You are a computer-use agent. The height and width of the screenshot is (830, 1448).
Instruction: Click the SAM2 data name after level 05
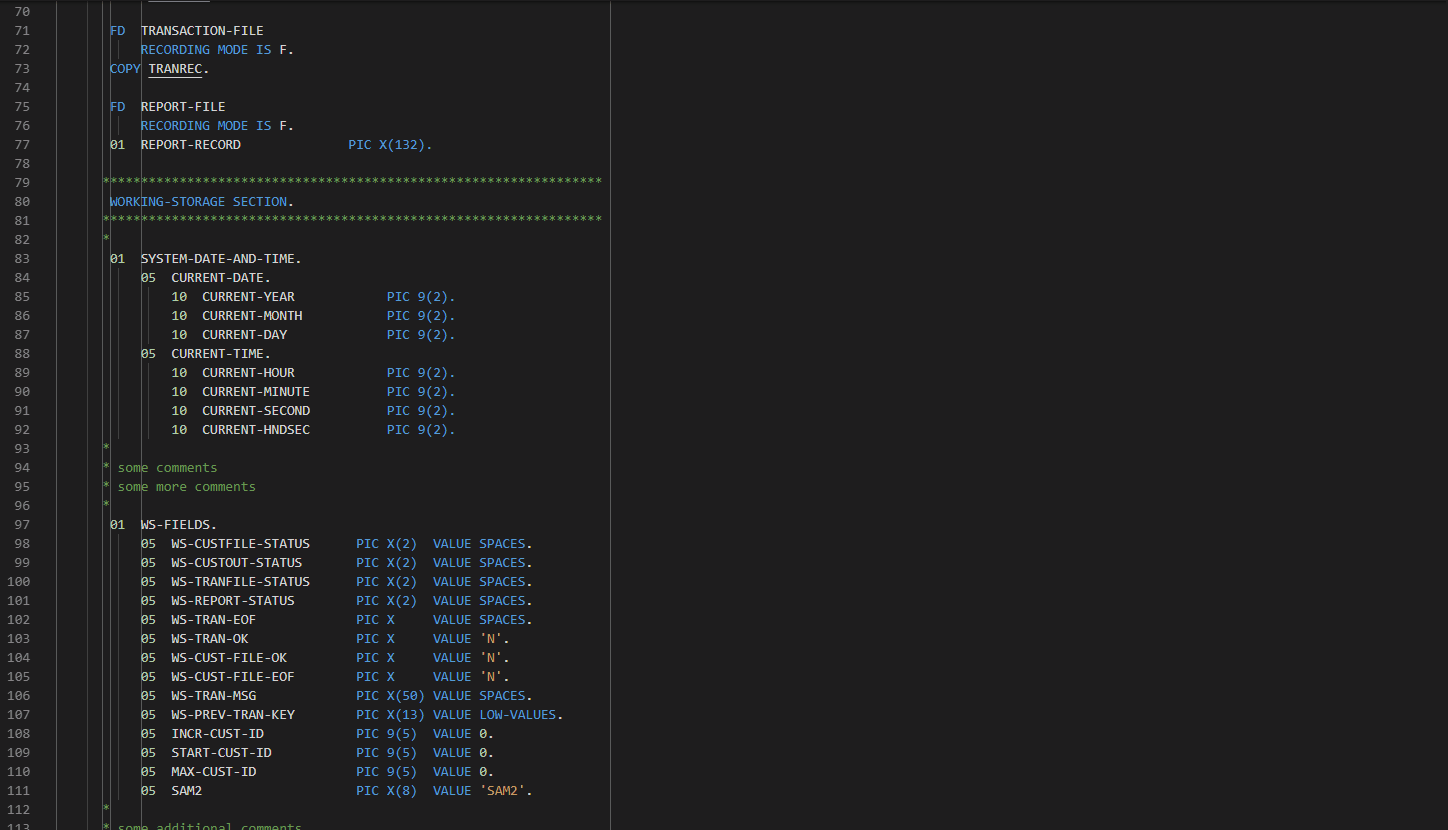[186, 791]
